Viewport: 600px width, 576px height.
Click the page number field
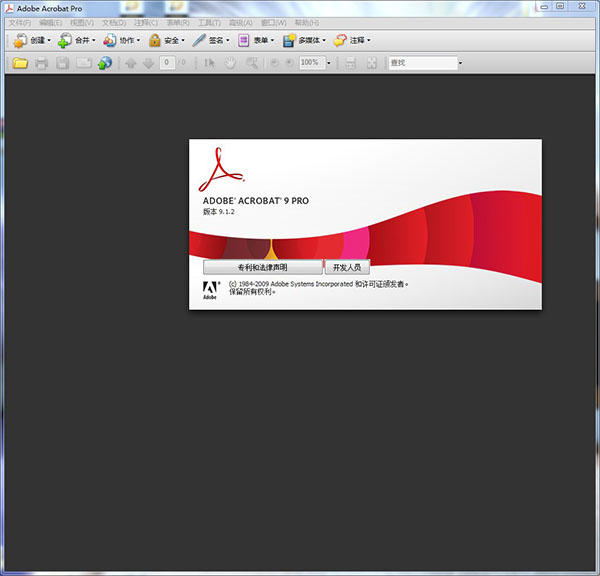click(167, 62)
